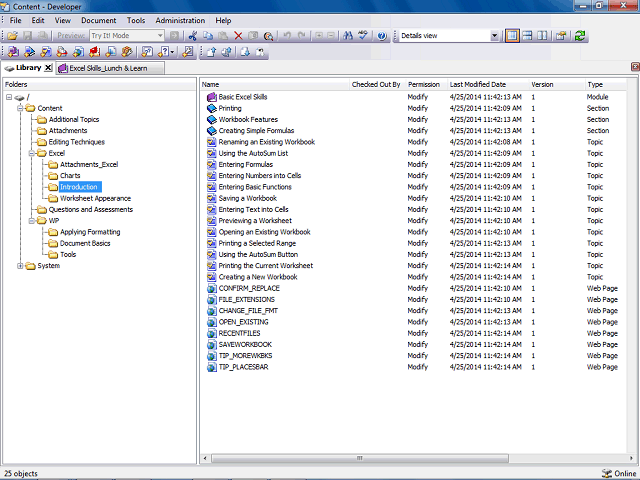Sort by Last Modified Date column header
This screenshot has width=640, height=480.
click(x=488, y=84)
